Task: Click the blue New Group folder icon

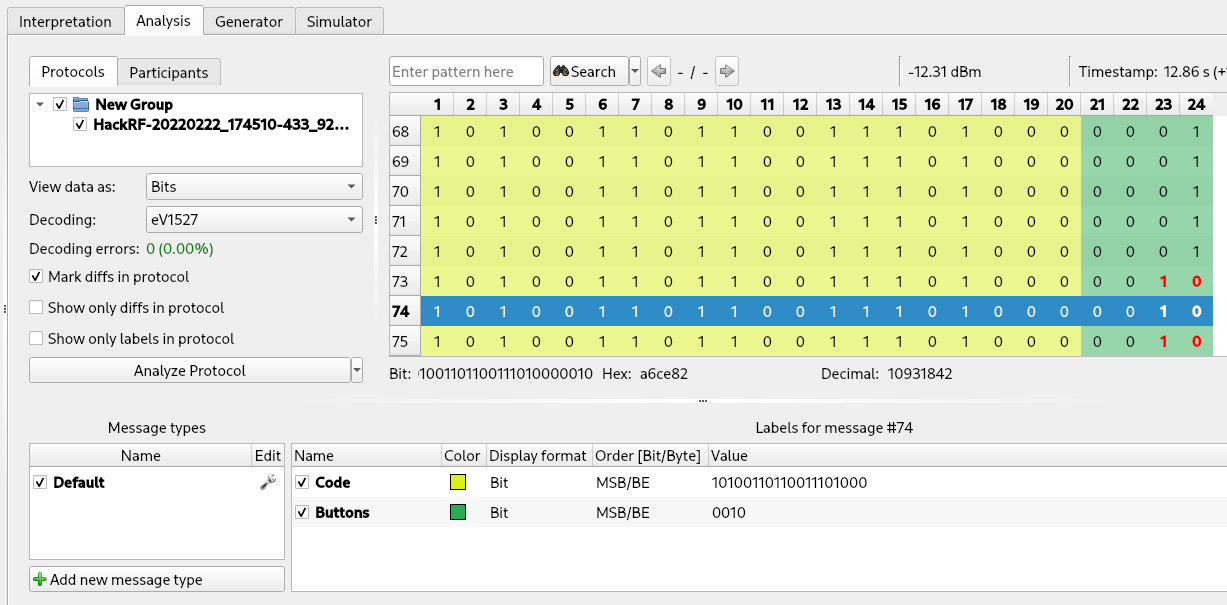Action: pos(81,104)
